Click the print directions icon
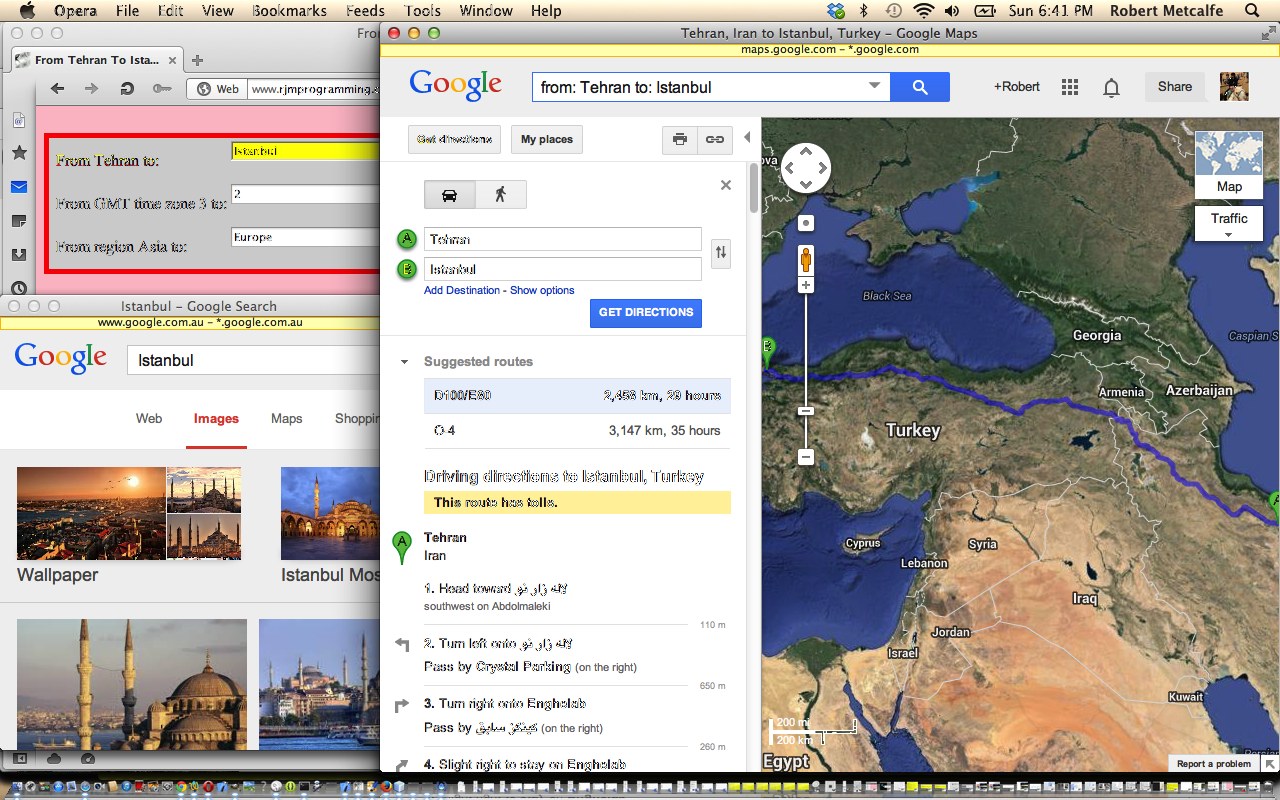Viewport: 1280px width, 800px height. tap(680, 139)
